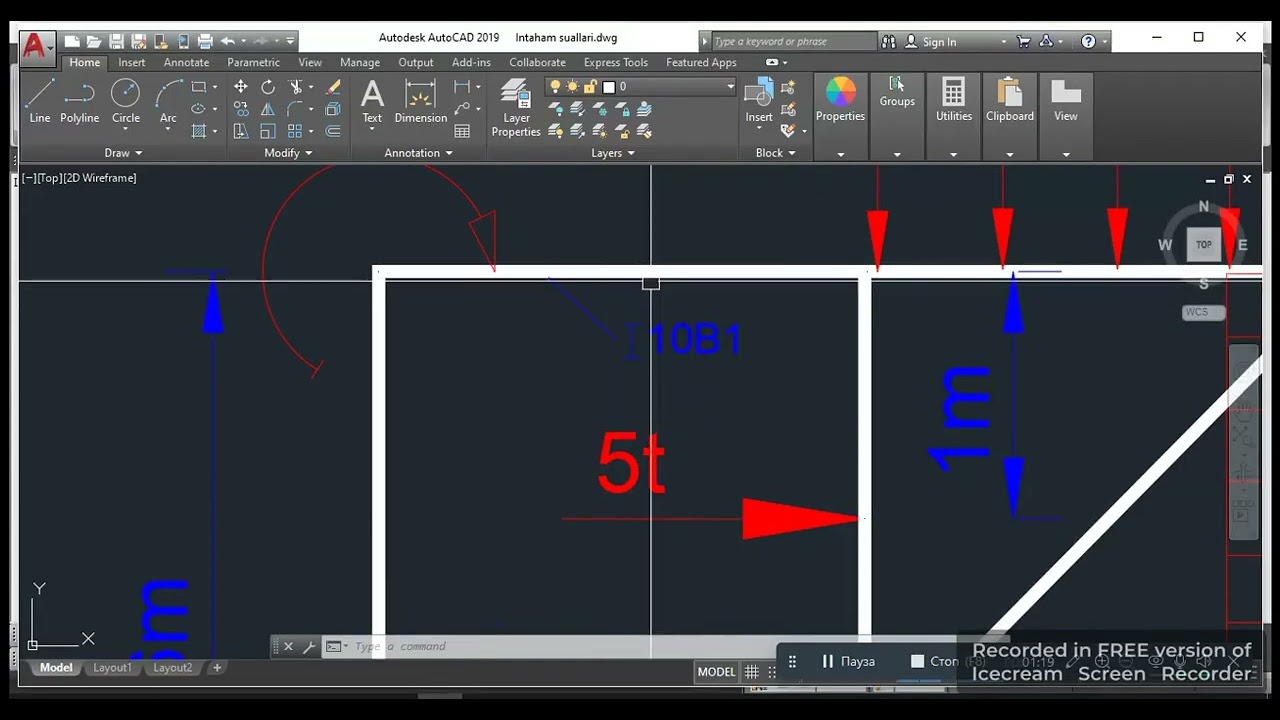This screenshot has width=1280, height=720.
Task: Expand the Modify panel
Action: [x=288, y=153]
